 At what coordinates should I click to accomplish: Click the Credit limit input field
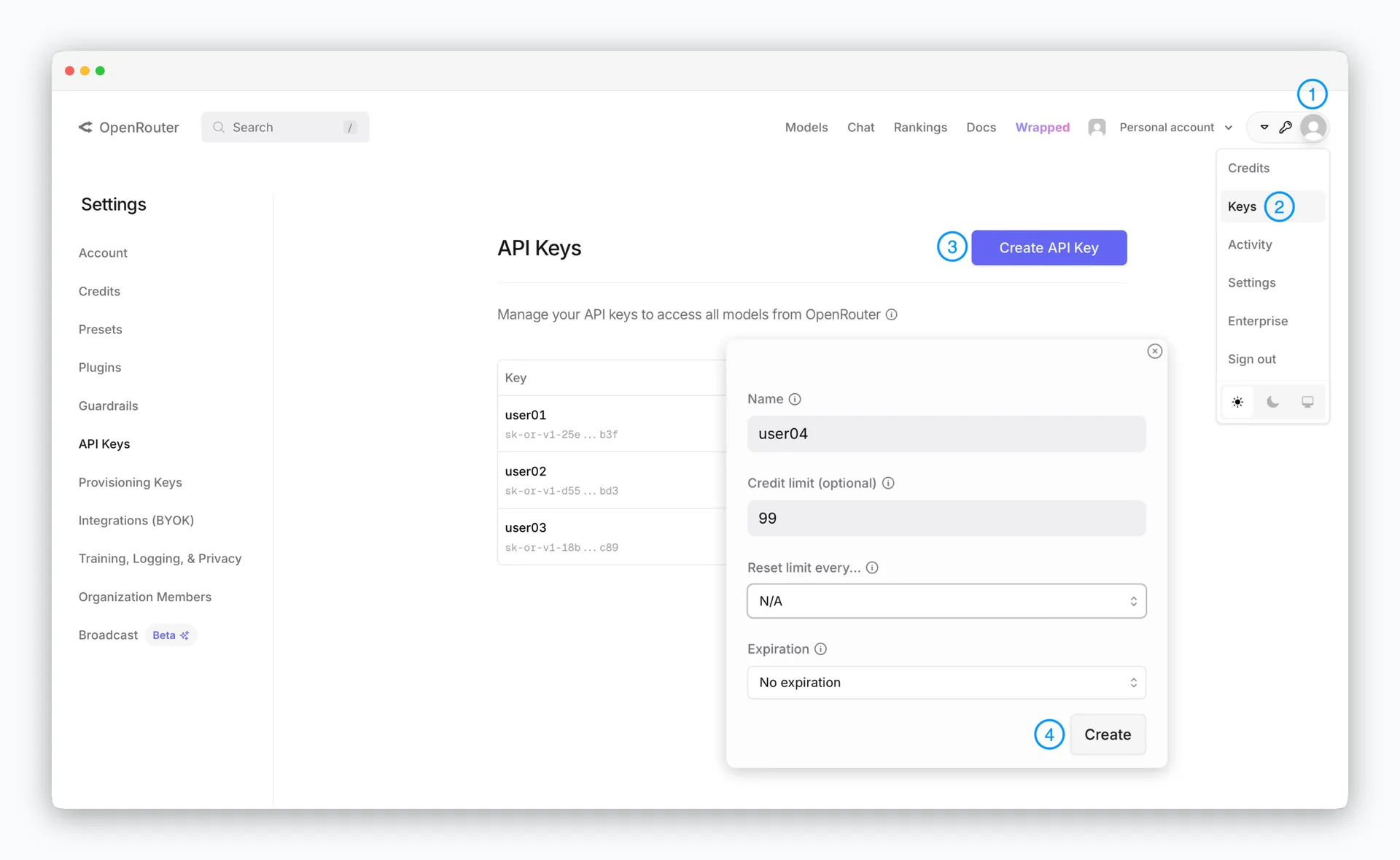point(946,519)
